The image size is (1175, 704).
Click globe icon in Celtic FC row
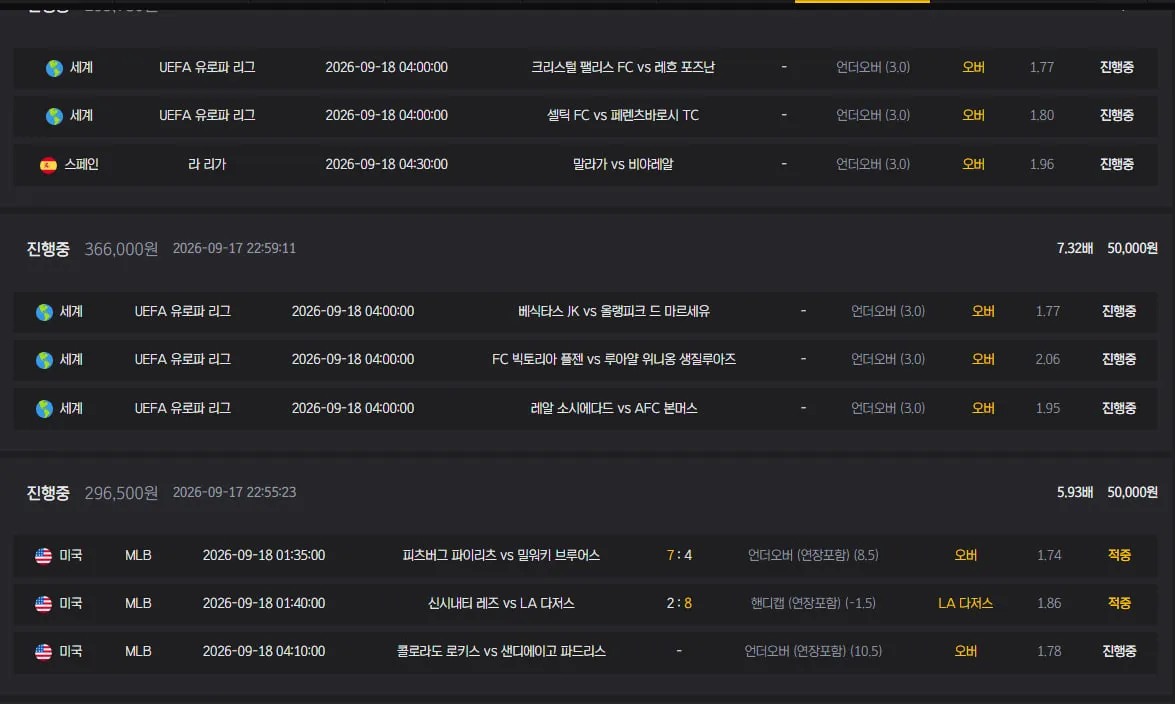[x=54, y=116]
